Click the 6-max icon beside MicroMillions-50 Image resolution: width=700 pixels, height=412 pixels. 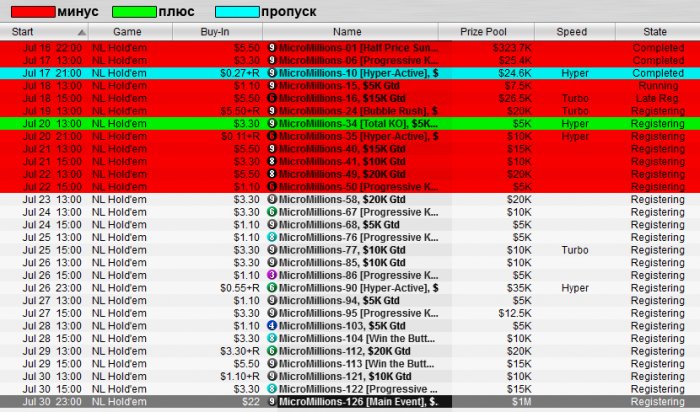(x=272, y=187)
